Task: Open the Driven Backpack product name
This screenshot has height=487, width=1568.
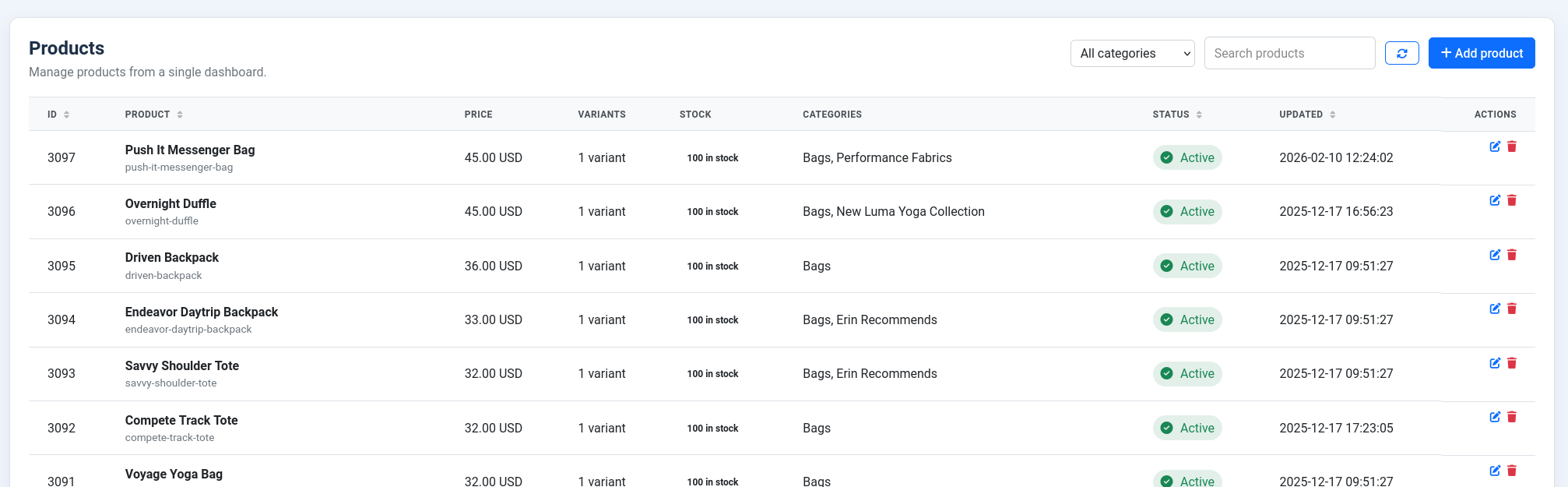Action: 171,258
